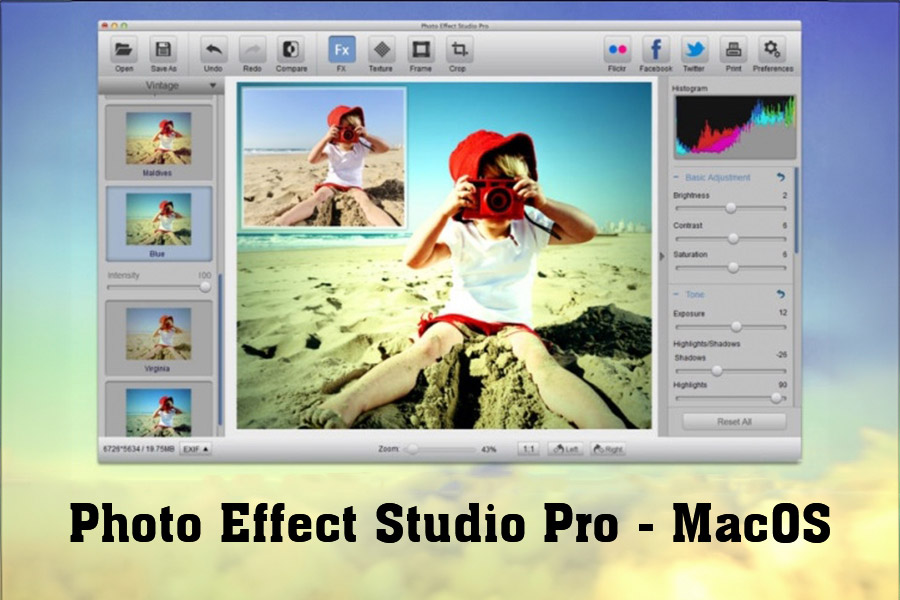Adjust the Exposure slider
Image resolution: width=900 pixels, height=600 pixels.
click(x=731, y=327)
